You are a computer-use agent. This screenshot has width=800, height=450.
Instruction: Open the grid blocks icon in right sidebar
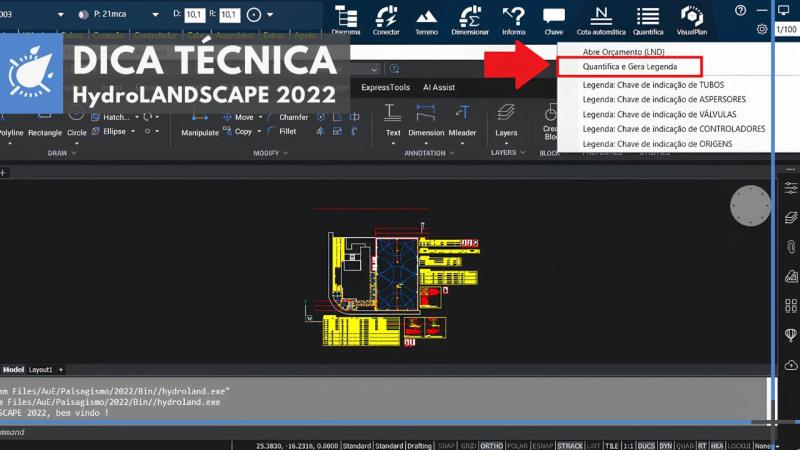click(x=791, y=306)
